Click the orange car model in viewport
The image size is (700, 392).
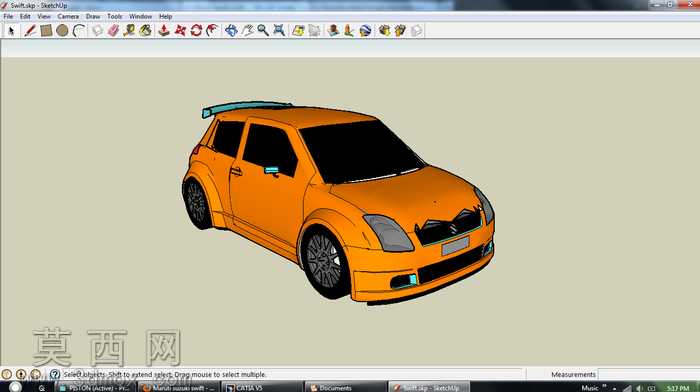coord(338,203)
